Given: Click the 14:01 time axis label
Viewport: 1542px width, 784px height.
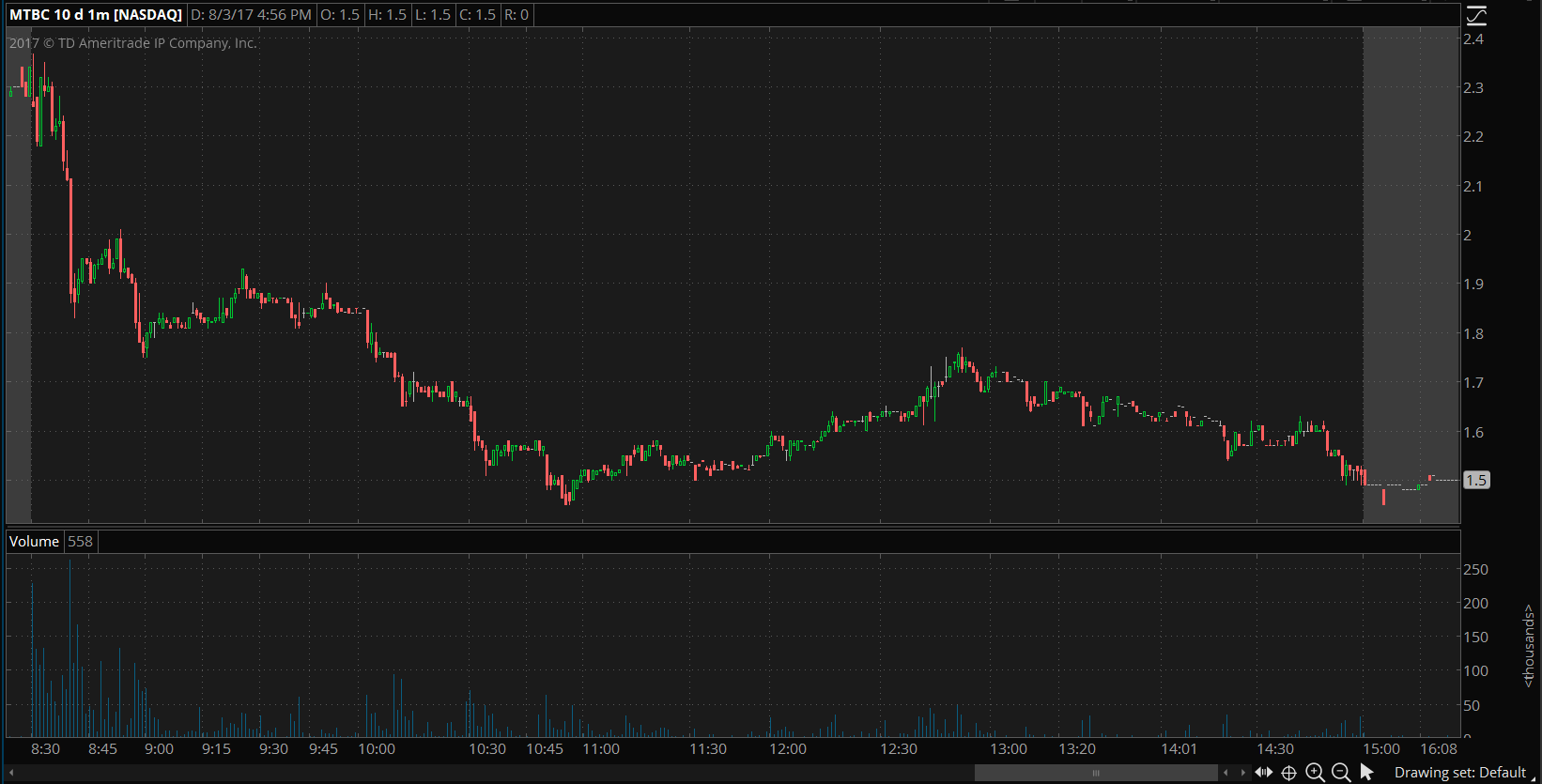Looking at the screenshot, I should point(1180,748).
